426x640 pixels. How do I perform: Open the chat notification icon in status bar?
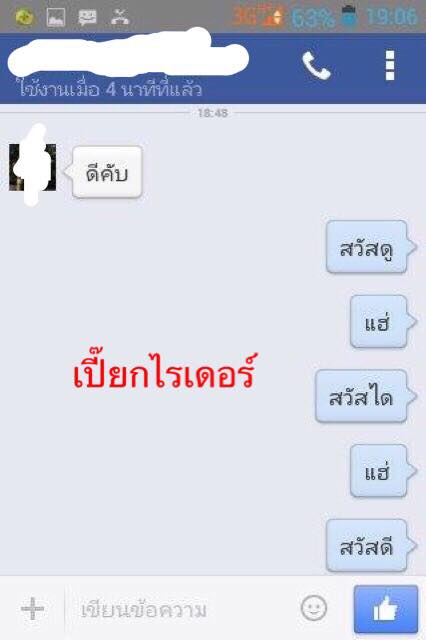87,18
